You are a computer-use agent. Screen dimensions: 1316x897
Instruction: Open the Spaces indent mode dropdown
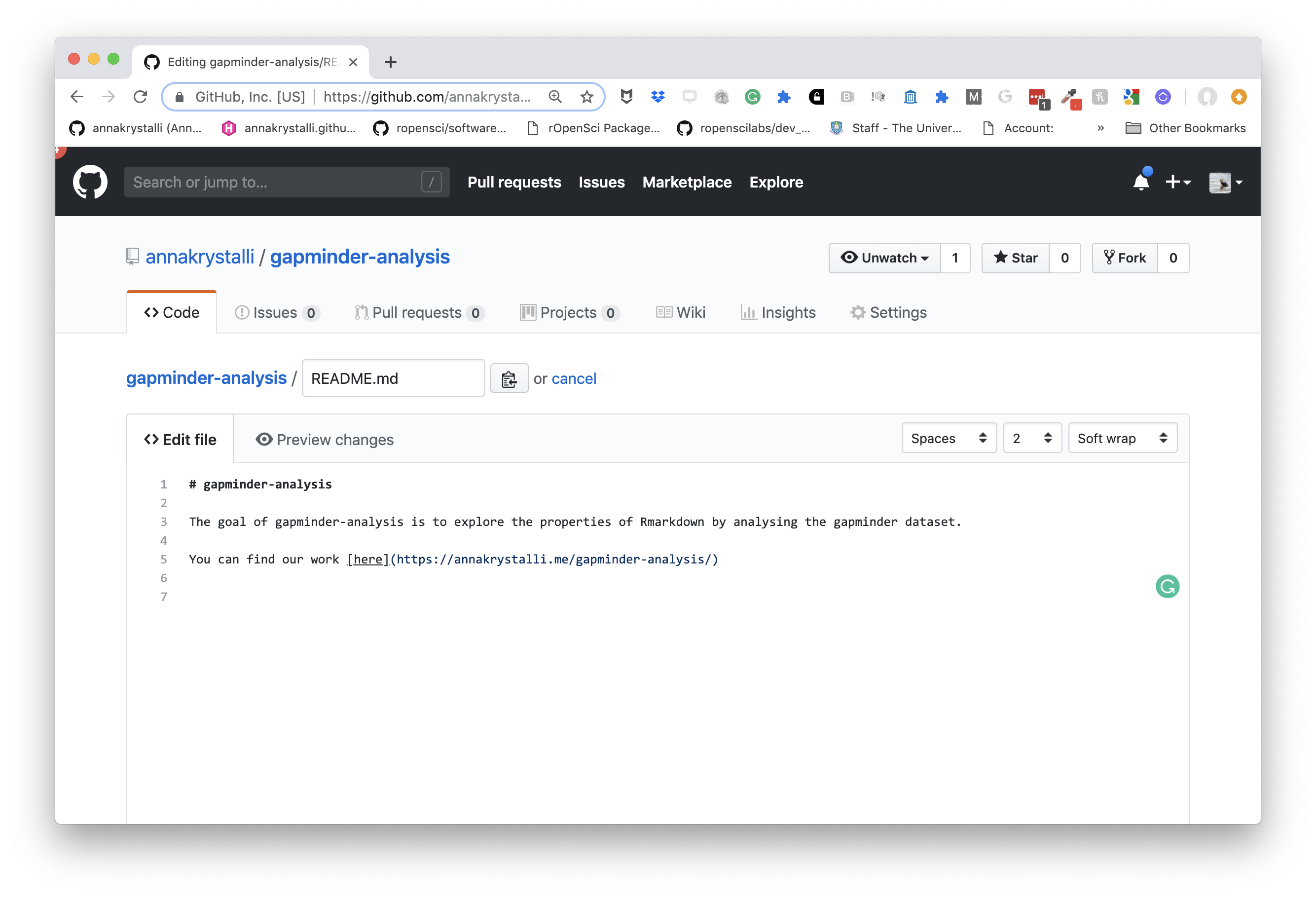[949, 438]
